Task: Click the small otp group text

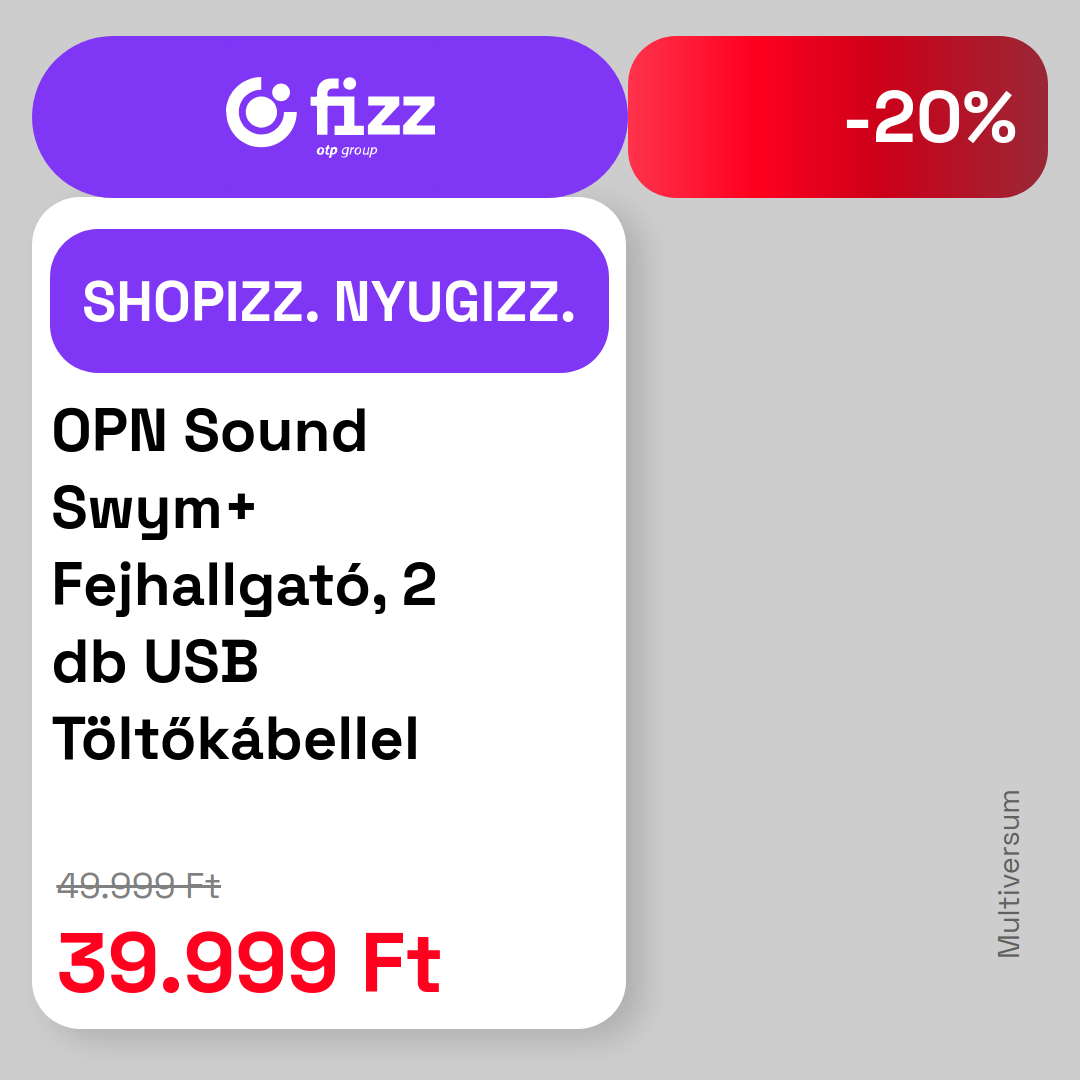Action: pyautogui.click(x=346, y=151)
